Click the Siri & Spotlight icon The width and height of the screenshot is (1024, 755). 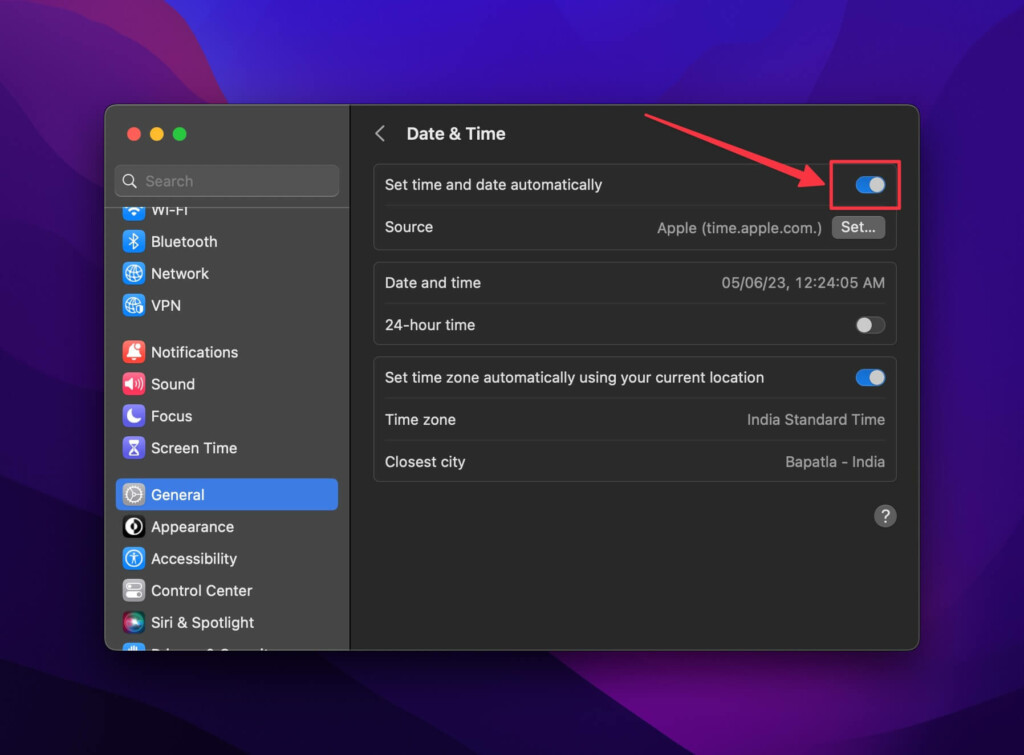(134, 622)
